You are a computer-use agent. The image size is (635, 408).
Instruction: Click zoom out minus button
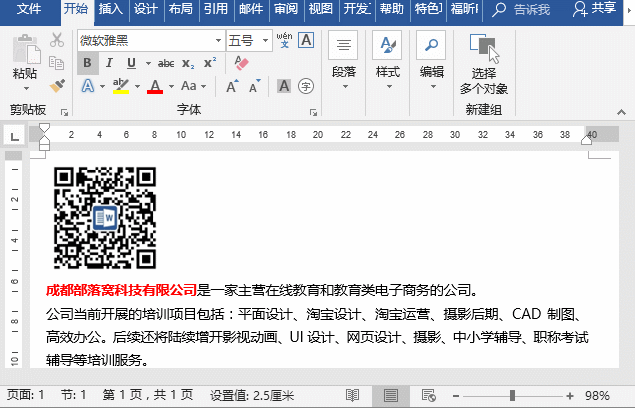[456, 396]
